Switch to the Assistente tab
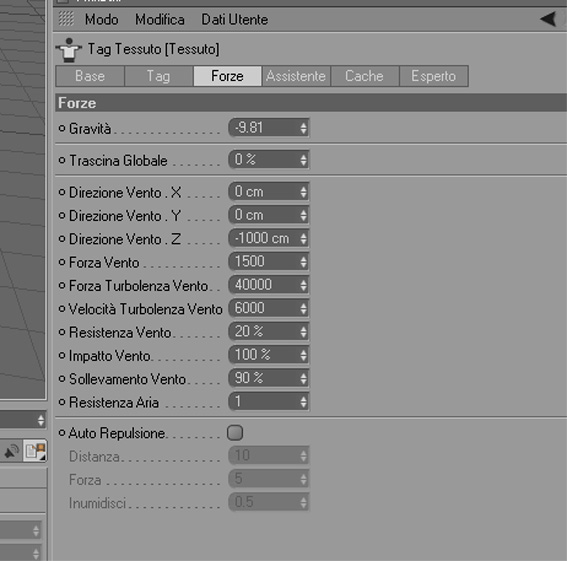567x561 pixels. [x=296, y=76]
